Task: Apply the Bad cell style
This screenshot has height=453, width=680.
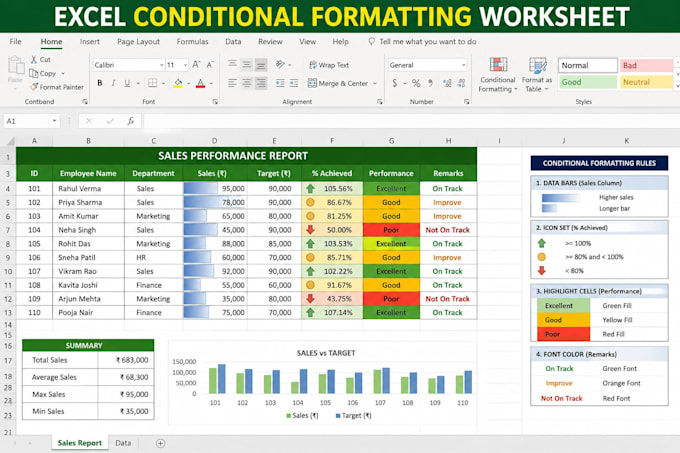Action: click(x=646, y=65)
